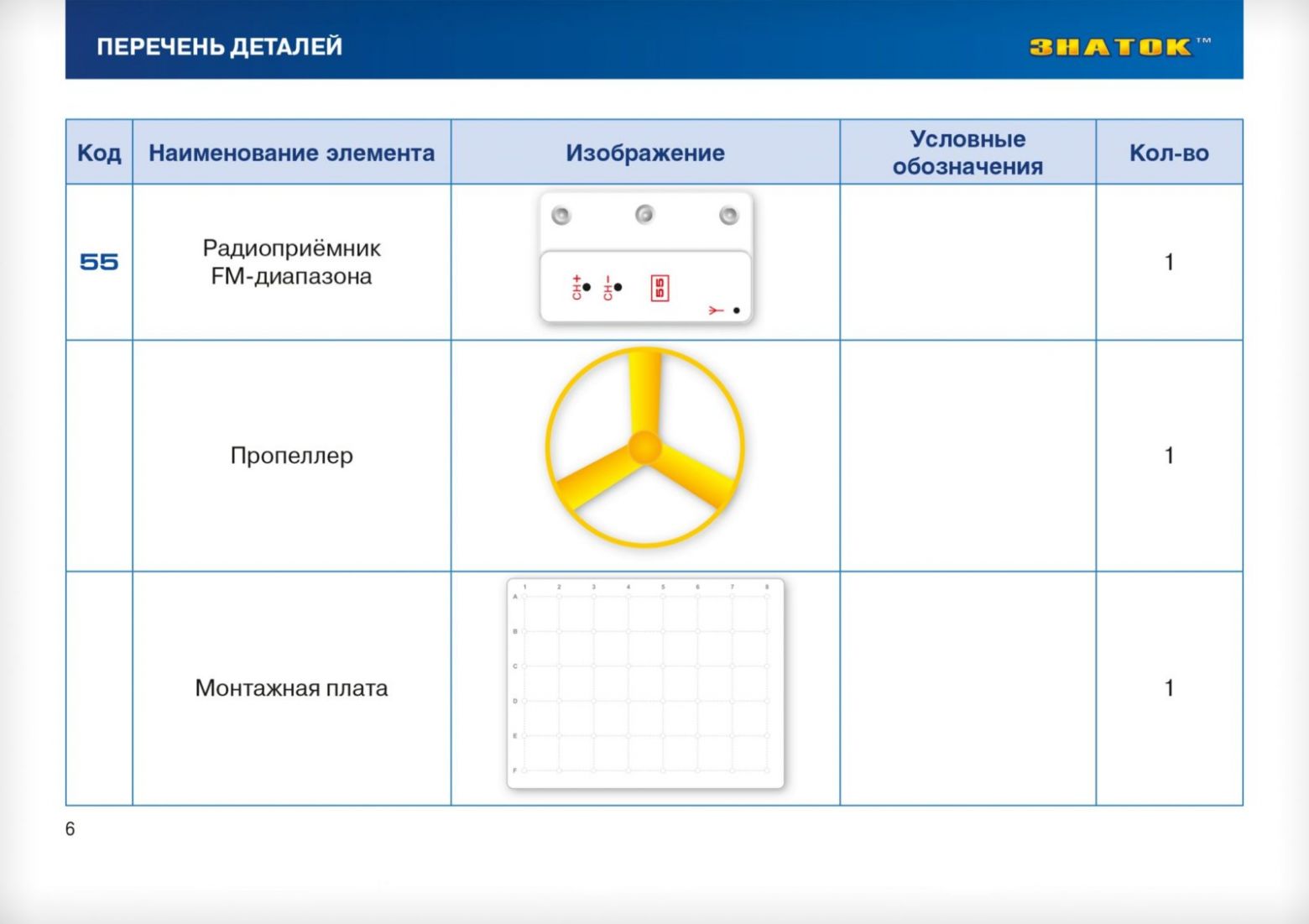Select the Условные обозначения column header
This screenshot has width=1309, height=924.
tap(967, 153)
